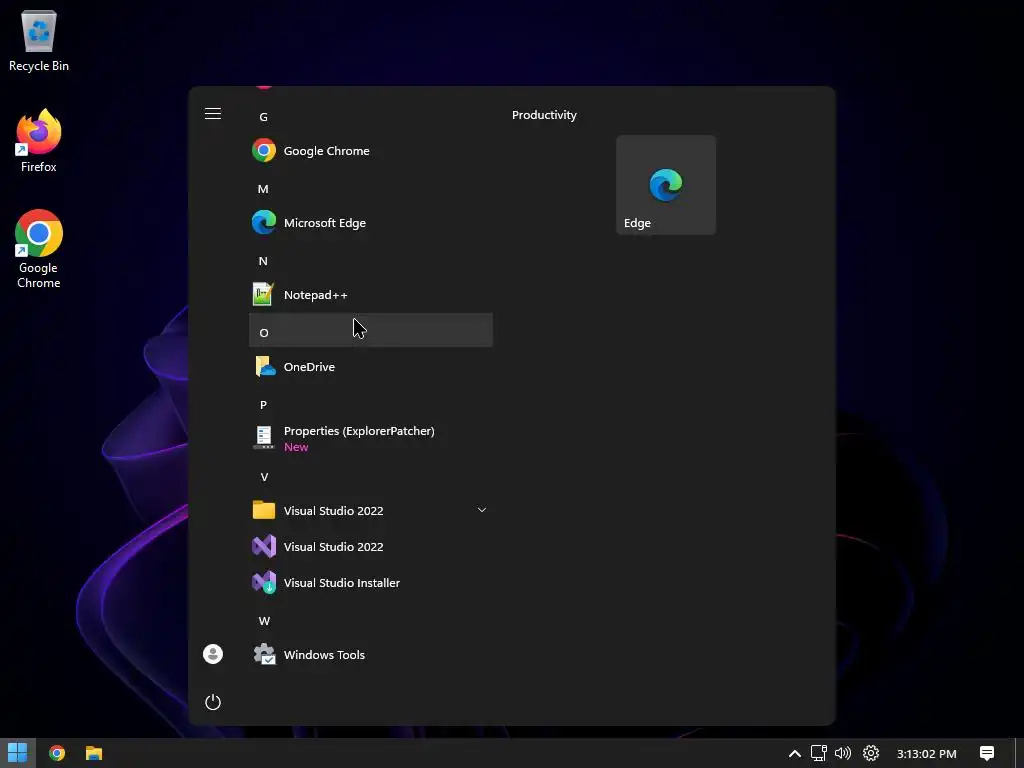Select the letter P section header
This screenshot has height=768, width=1024.
pyautogui.click(x=371, y=405)
